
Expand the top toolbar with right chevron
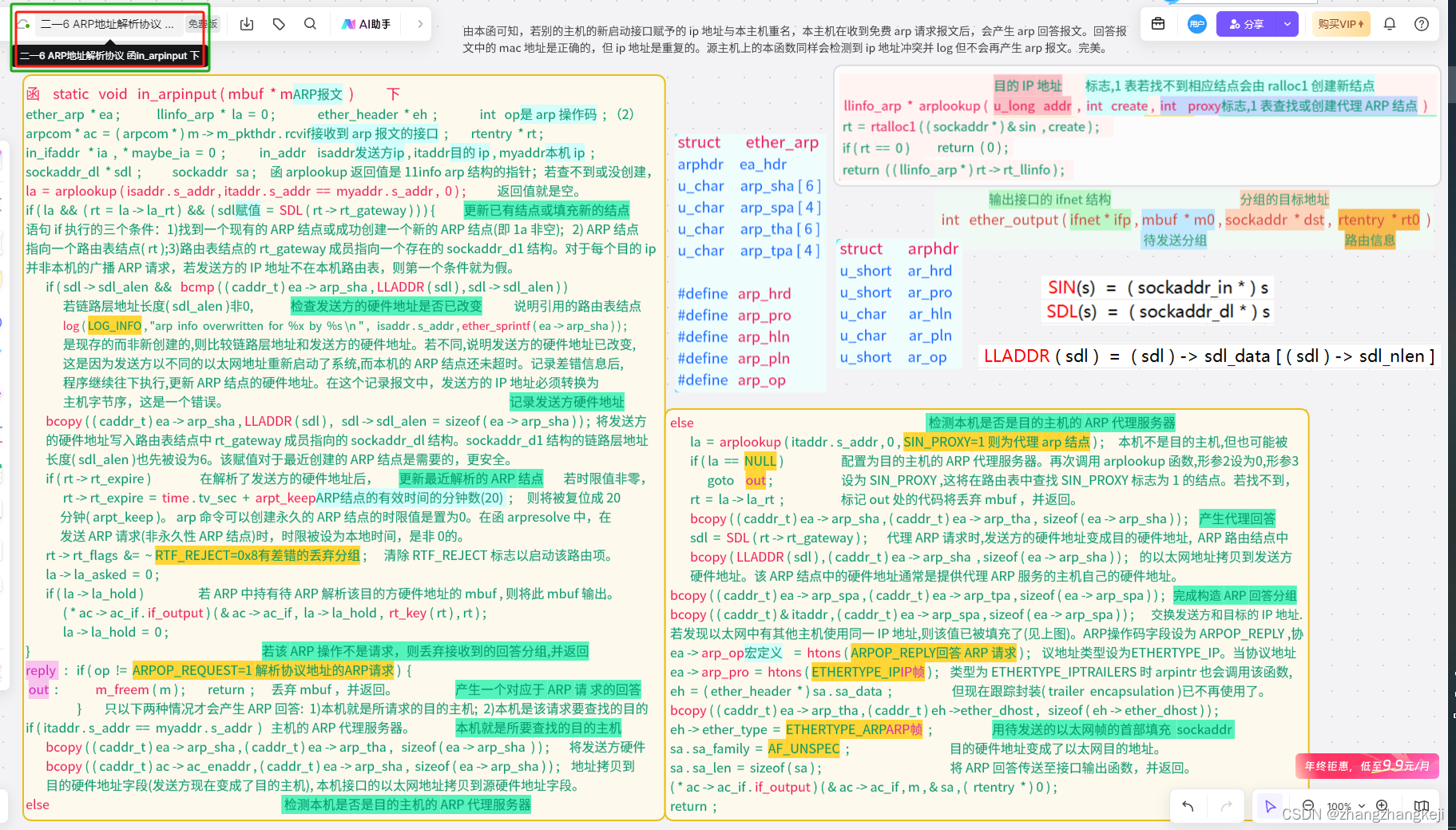(x=420, y=24)
